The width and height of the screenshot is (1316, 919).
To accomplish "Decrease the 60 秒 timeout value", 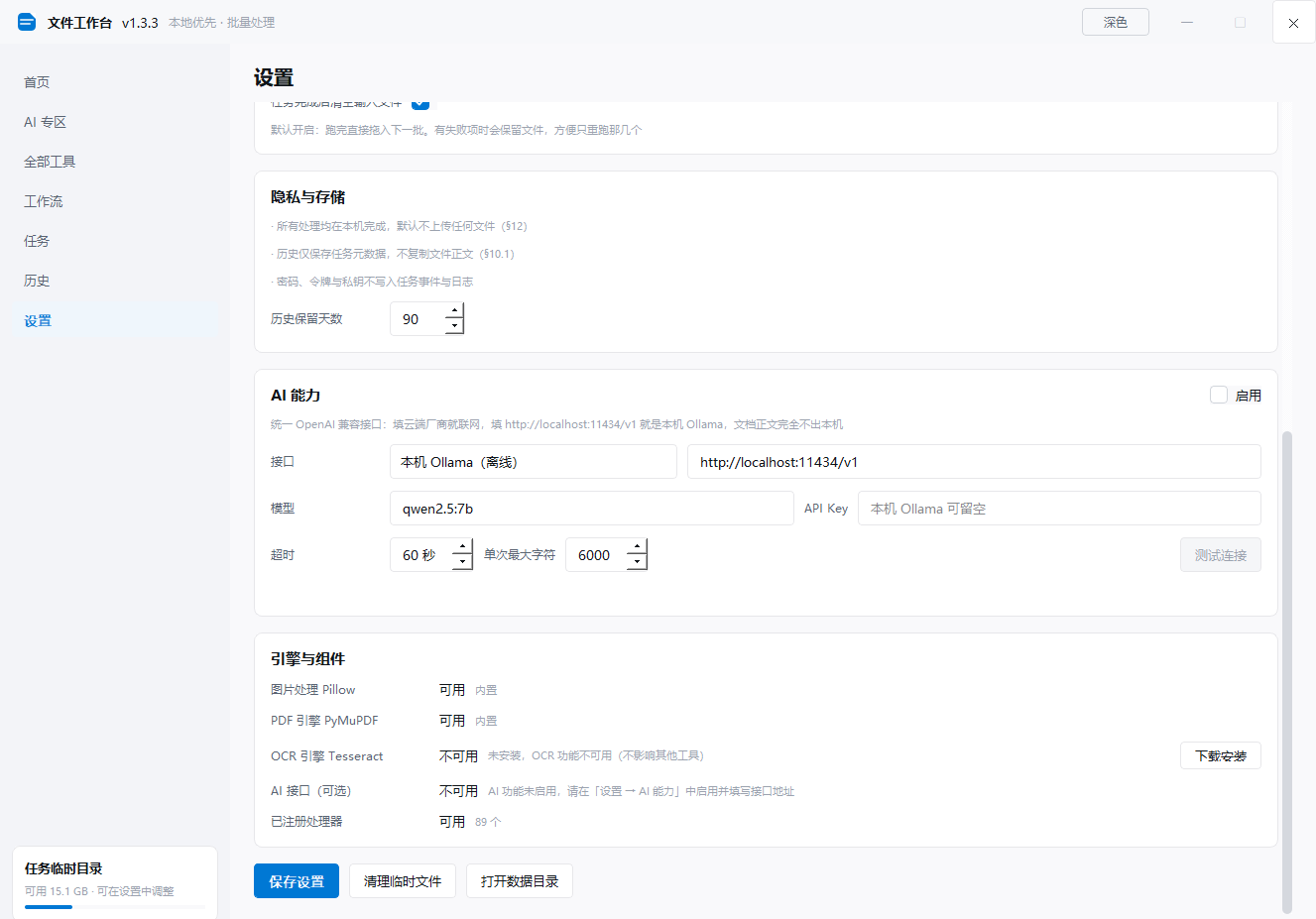I will coord(462,562).
